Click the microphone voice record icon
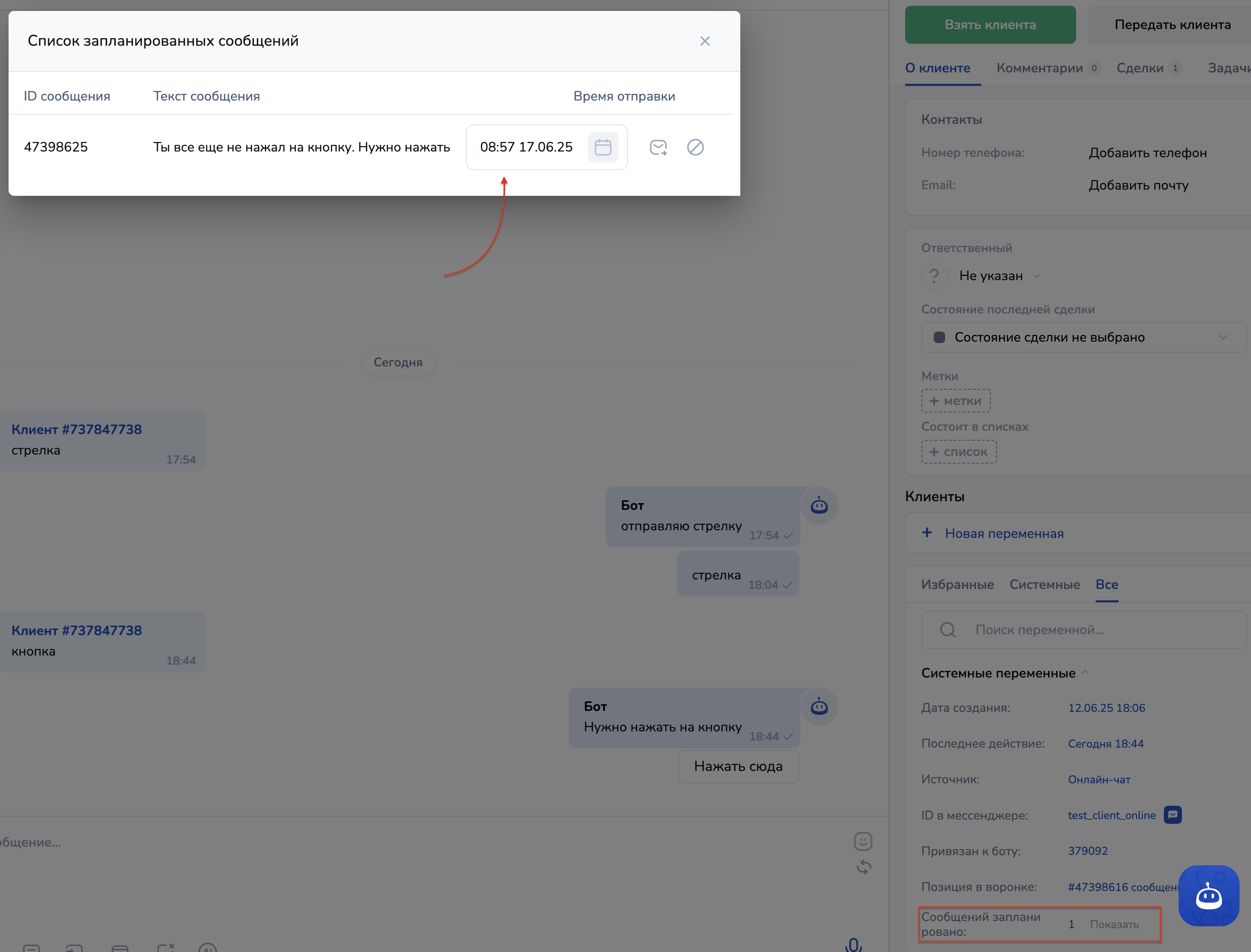The image size is (1251, 952). point(853,944)
